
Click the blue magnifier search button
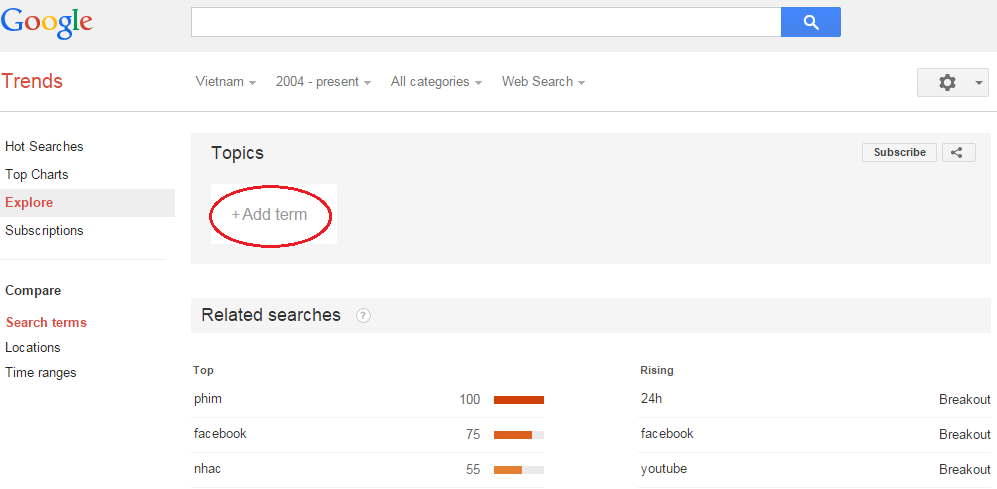pyautogui.click(x=811, y=22)
